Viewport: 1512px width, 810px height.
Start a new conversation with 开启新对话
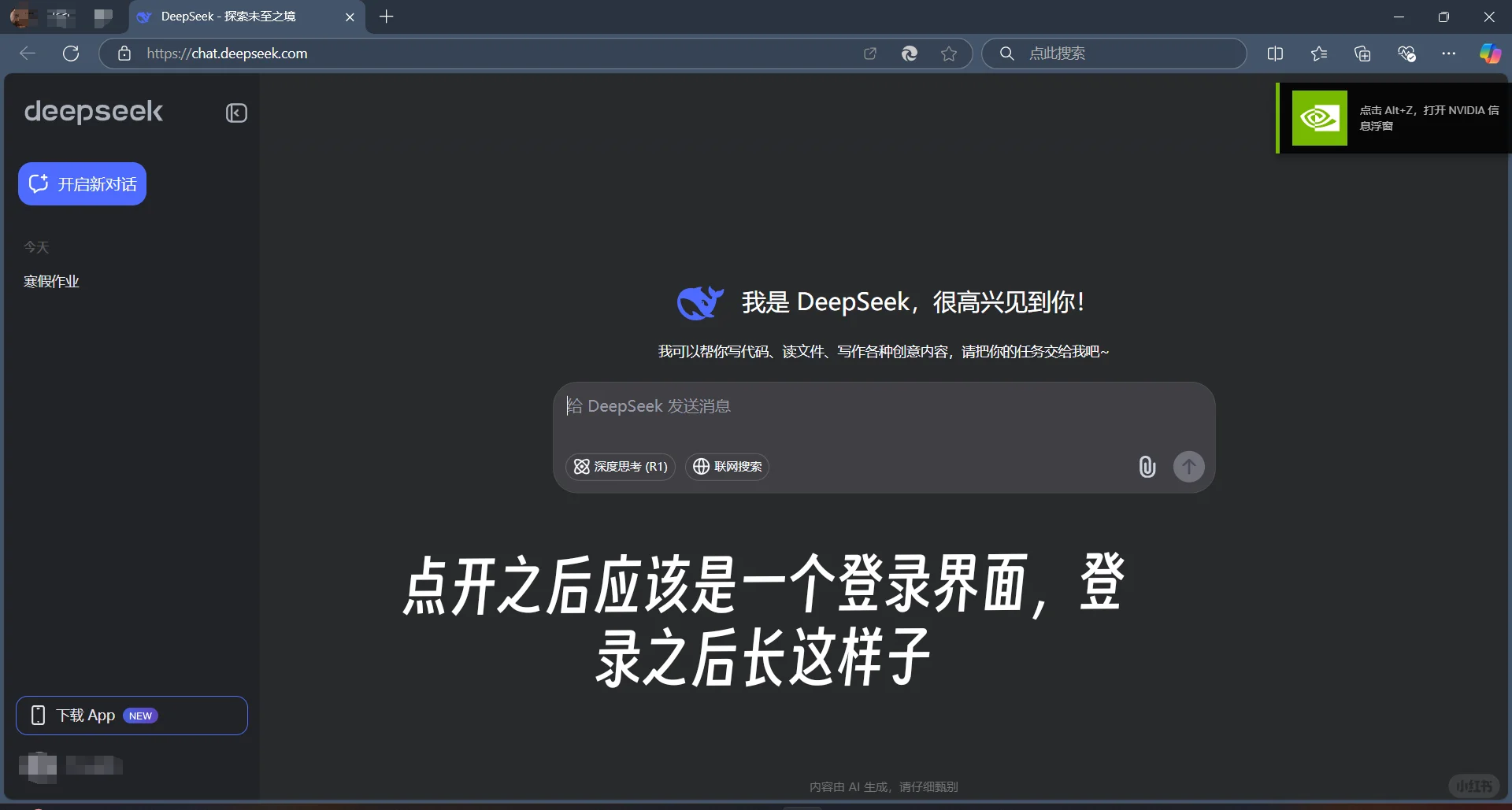82,183
